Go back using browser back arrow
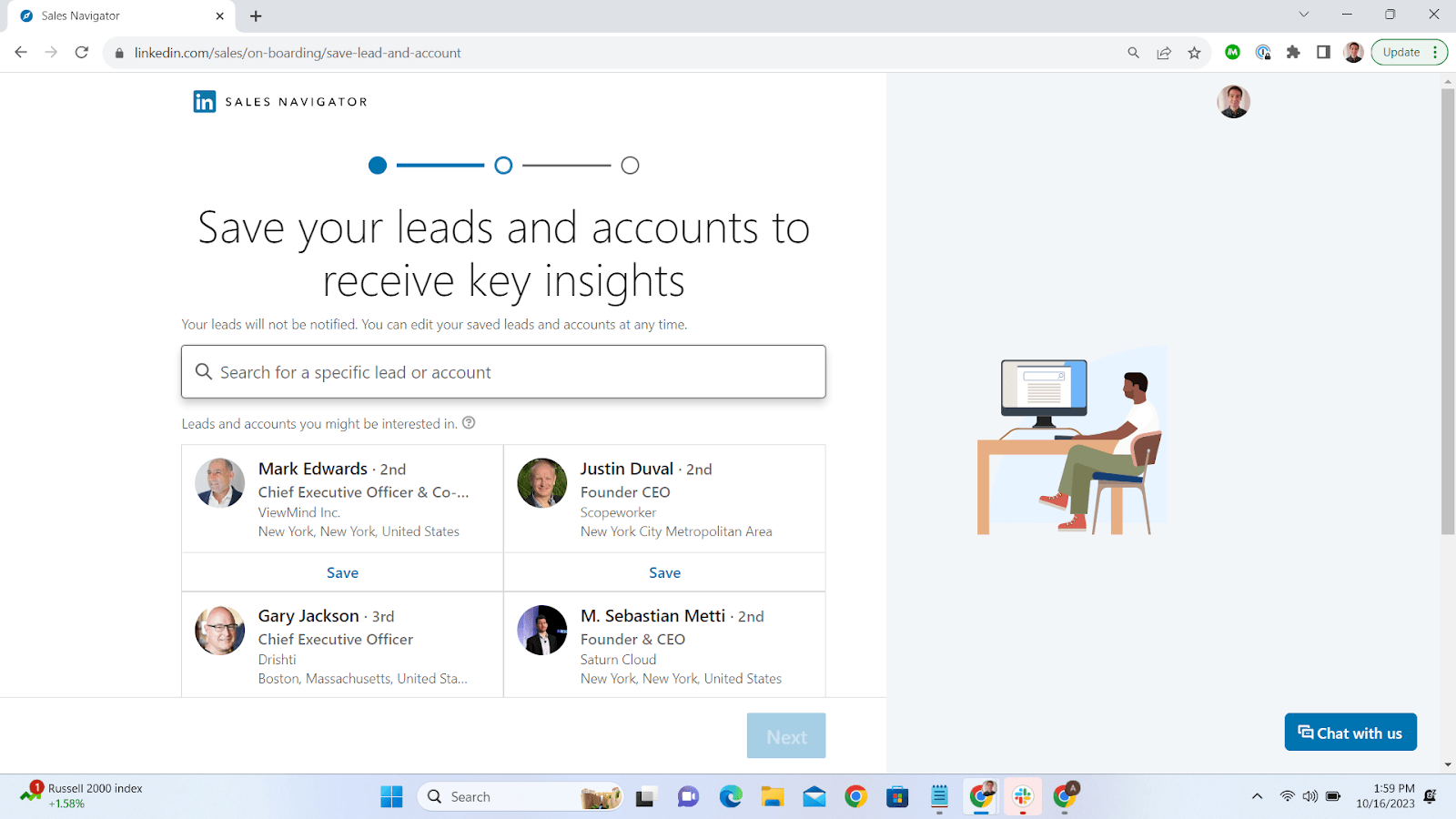 (21, 53)
